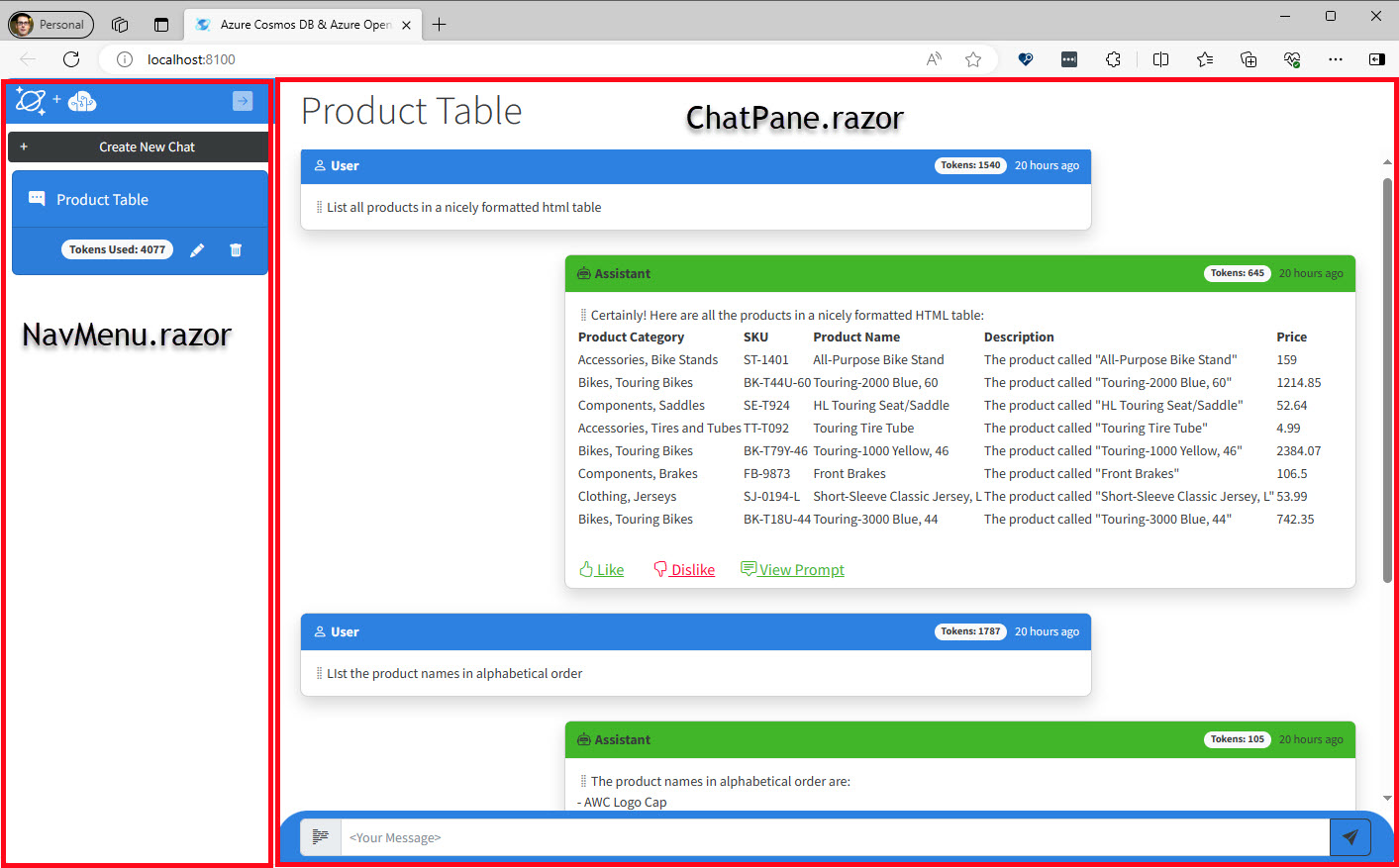Dislike the HTML table assistant response

coord(684,569)
